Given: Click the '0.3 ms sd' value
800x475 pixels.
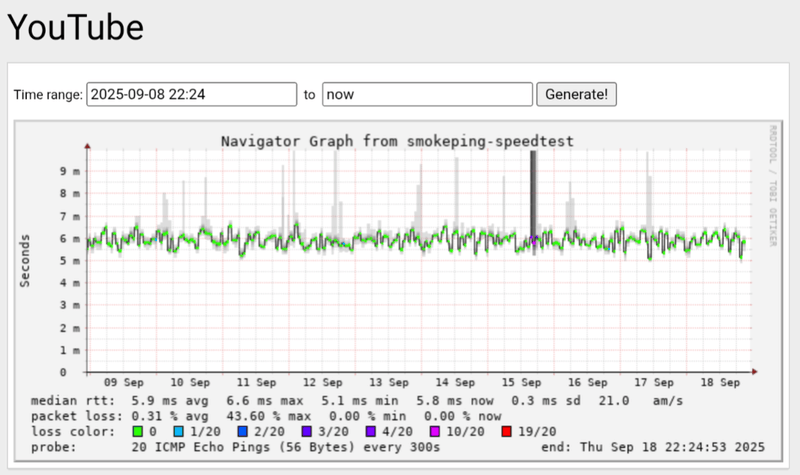Looking at the screenshot, I should (545, 401).
